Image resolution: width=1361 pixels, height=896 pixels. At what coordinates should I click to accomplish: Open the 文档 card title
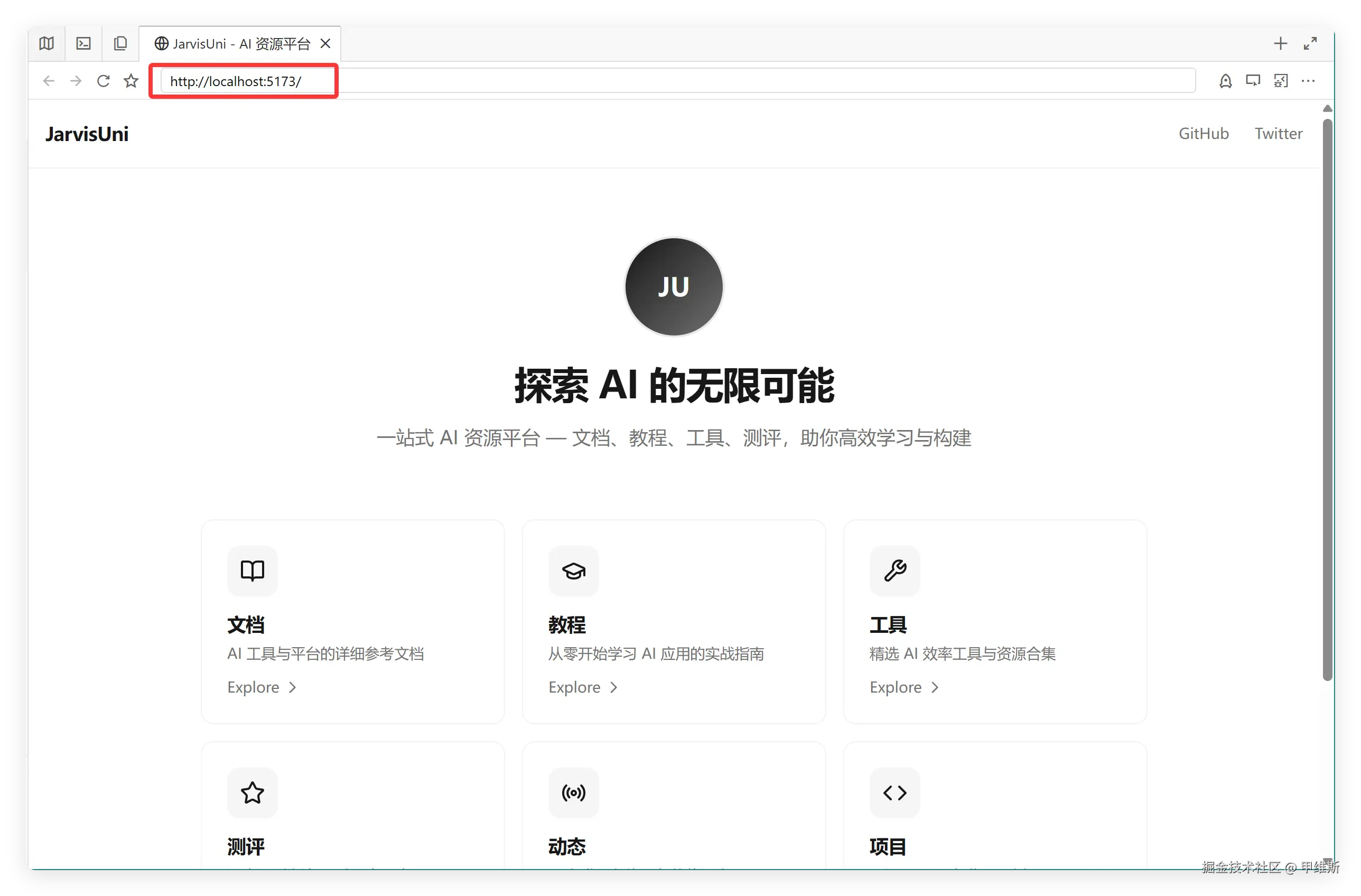[x=246, y=625]
